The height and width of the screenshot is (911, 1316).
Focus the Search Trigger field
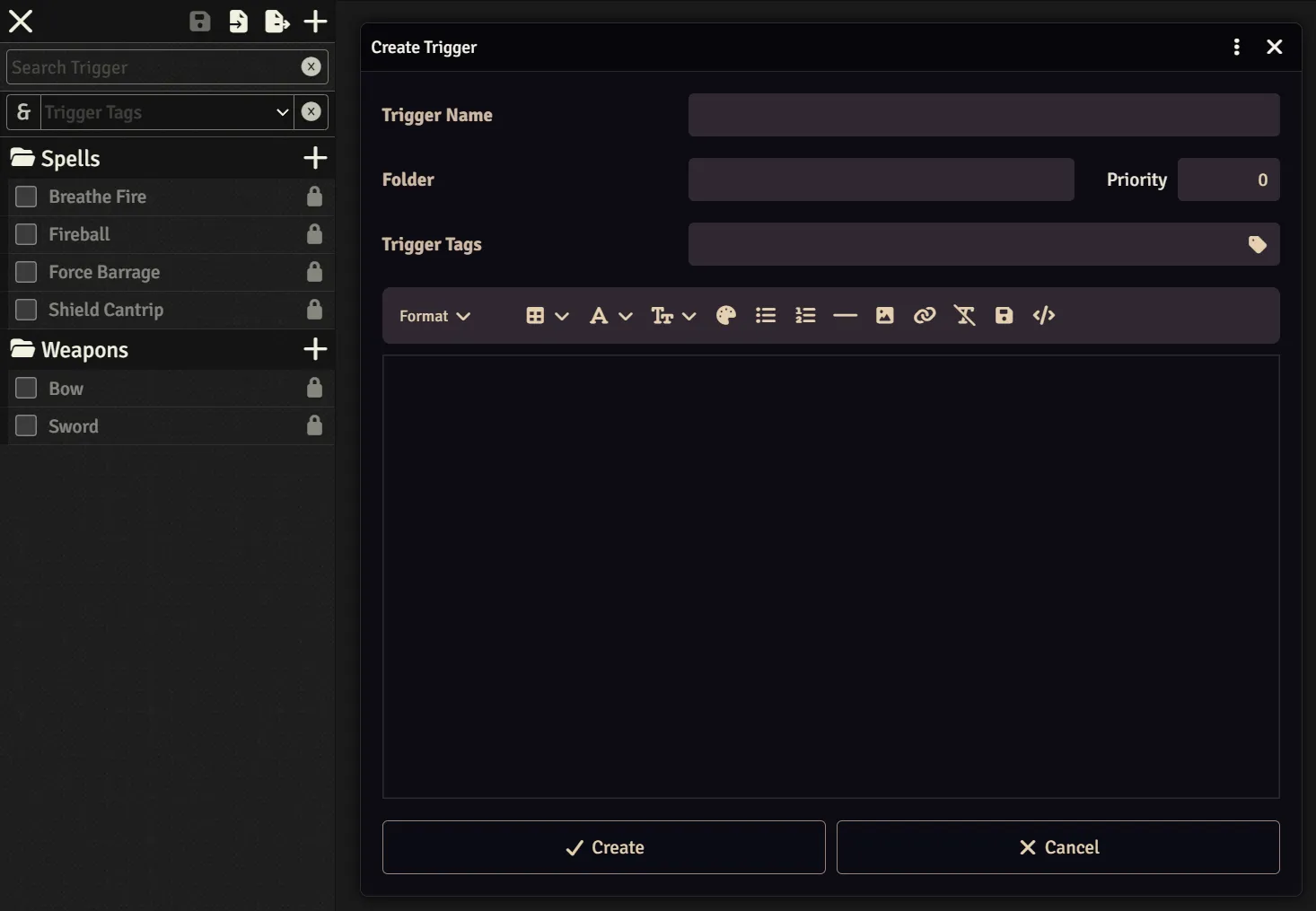(153, 67)
